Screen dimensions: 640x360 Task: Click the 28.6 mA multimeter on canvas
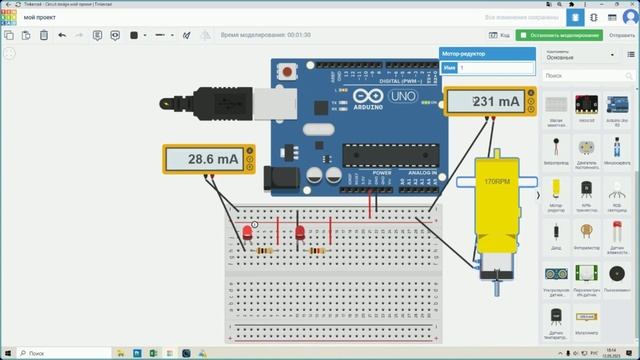tap(209, 159)
